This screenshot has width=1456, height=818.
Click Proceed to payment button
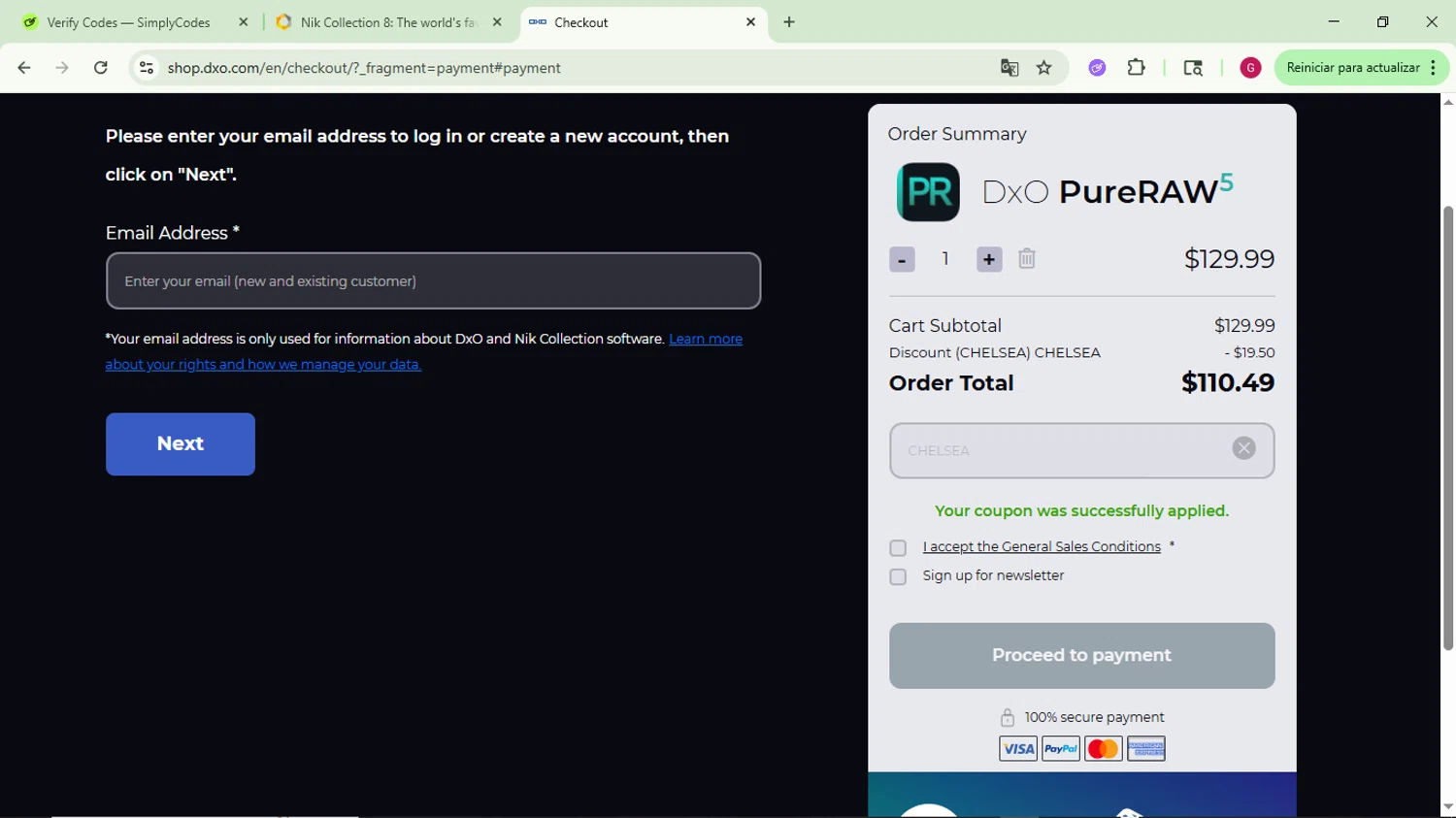pos(1081,656)
